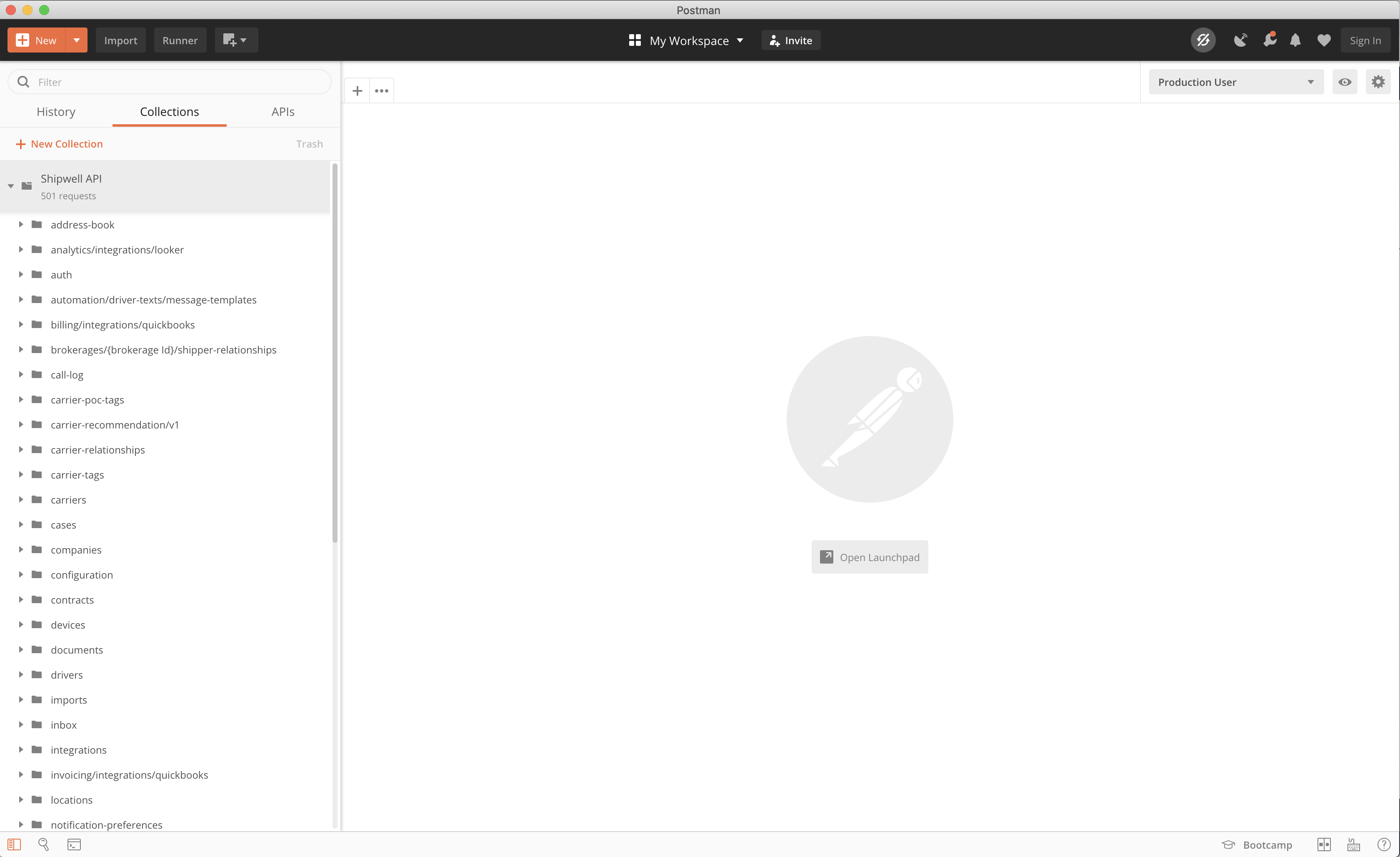The image size is (1400, 857).
Task: Select the APIs tab in sidebar
Action: coord(282,111)
